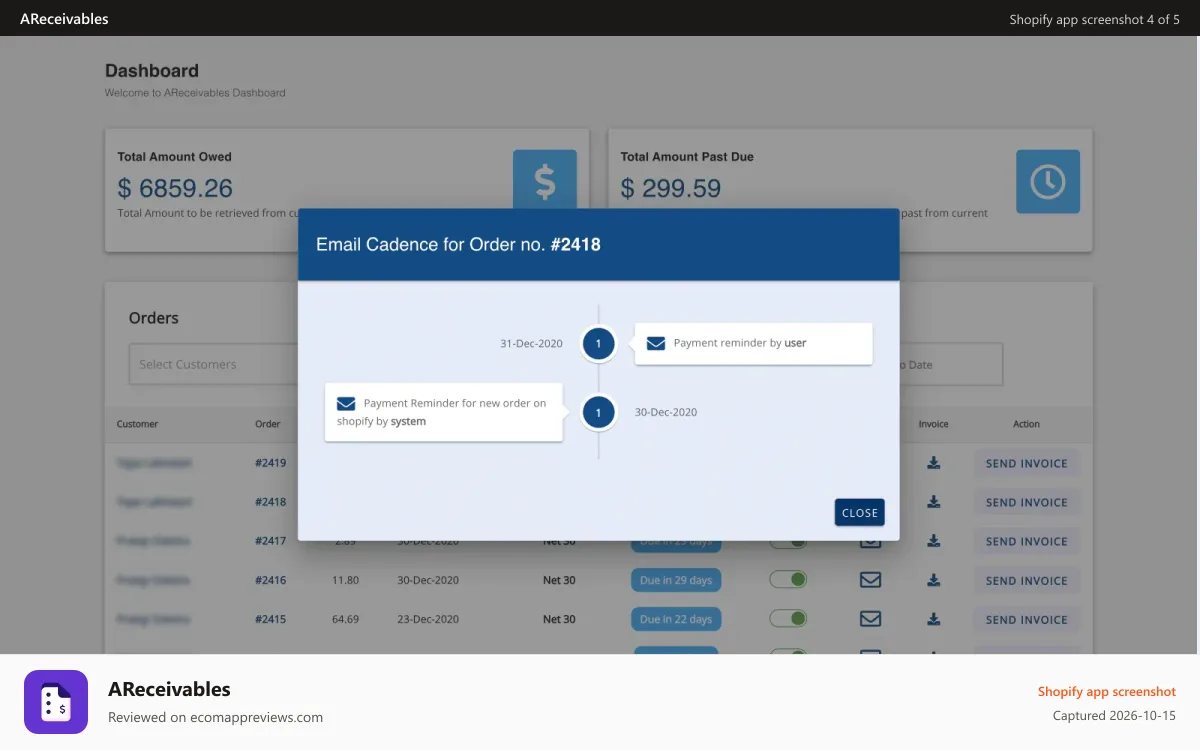Click the Payment reminder by user card
Image resolution: width=1200 pixels, height=750 pixels.
click(754, 343)
